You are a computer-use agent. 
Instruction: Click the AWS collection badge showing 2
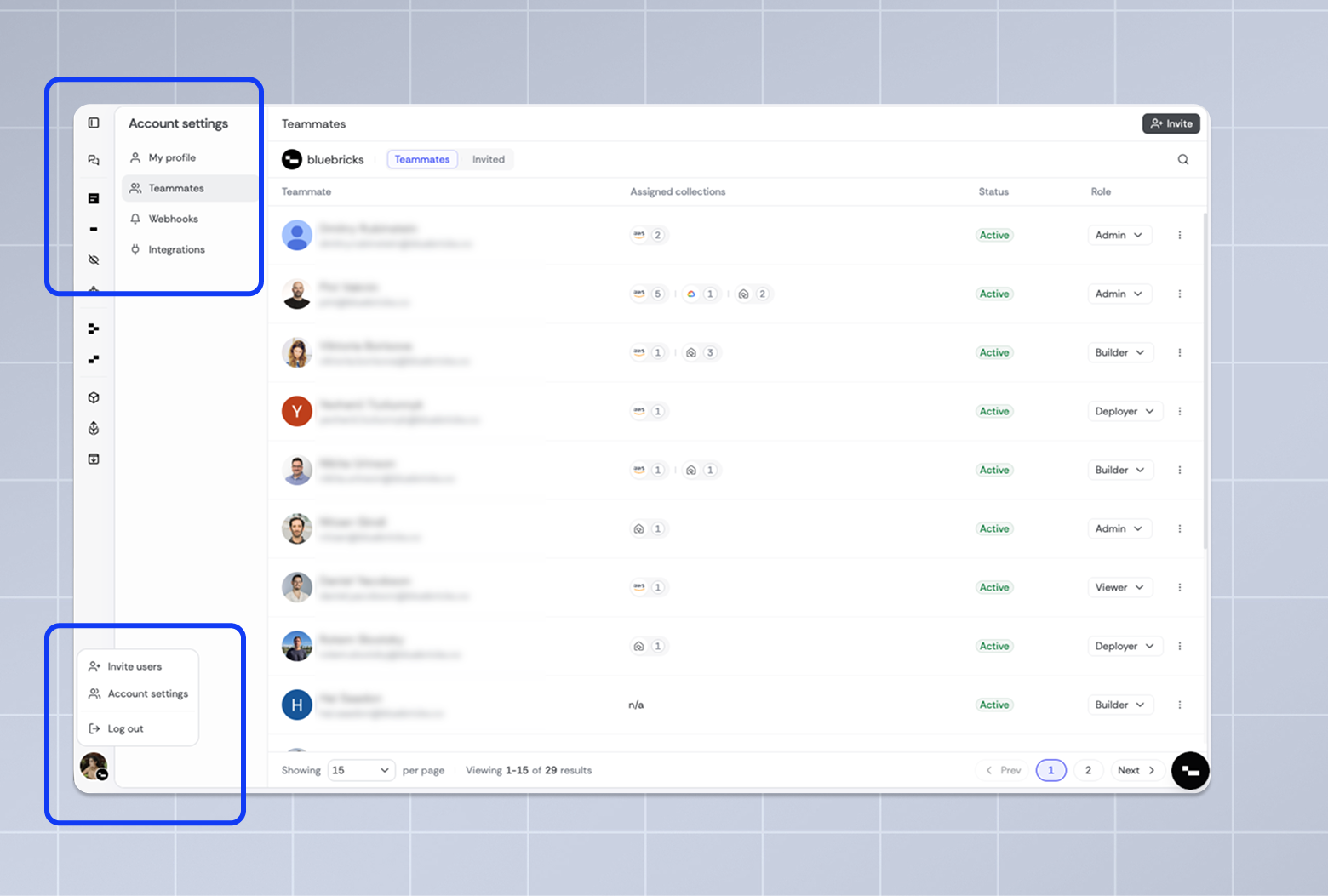pos(649,235)
